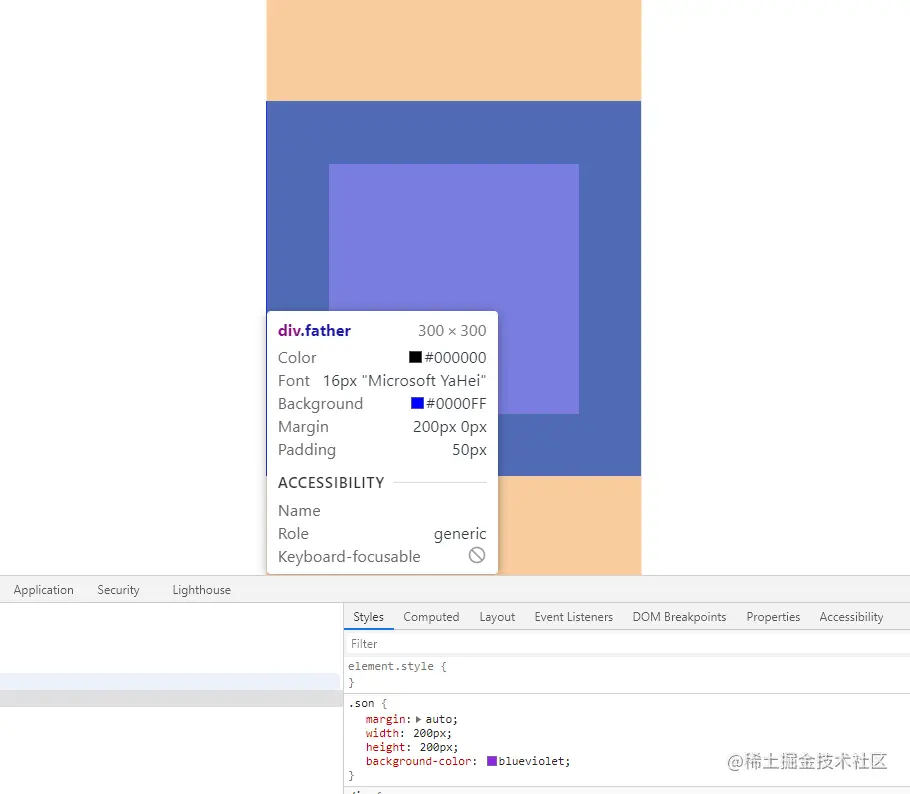This screenshot has height=794, width=910.
Task: Select the Styles tab
Action: tap(368, 617)
